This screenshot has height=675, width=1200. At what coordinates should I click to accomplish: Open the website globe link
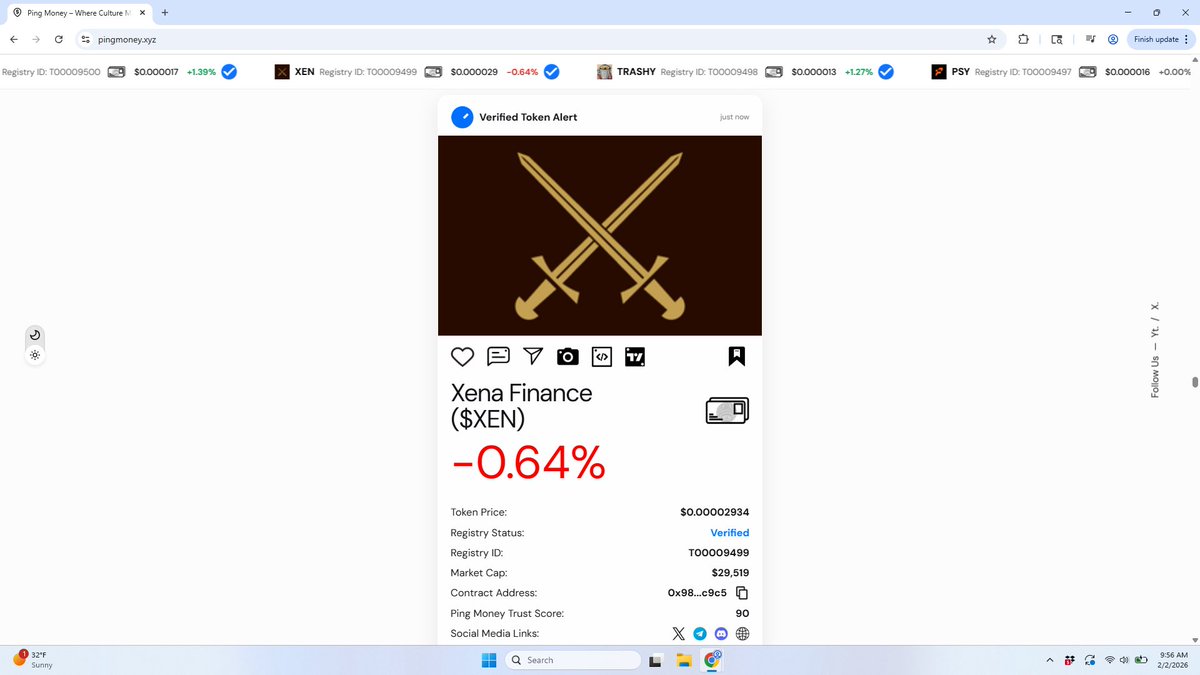point(742,633)
